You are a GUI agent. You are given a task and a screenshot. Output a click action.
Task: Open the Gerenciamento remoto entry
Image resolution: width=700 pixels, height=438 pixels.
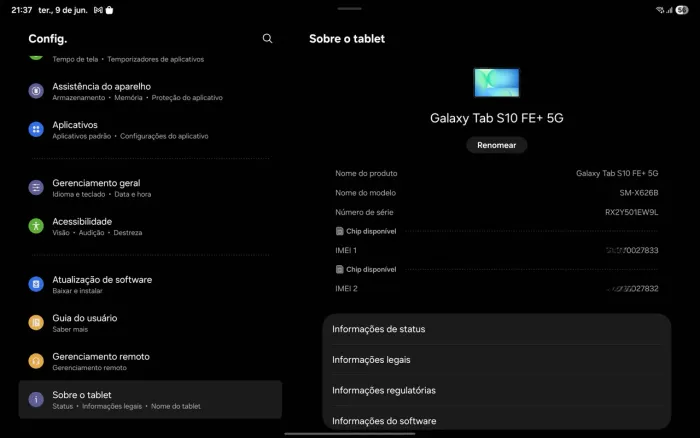pos(150,361)
